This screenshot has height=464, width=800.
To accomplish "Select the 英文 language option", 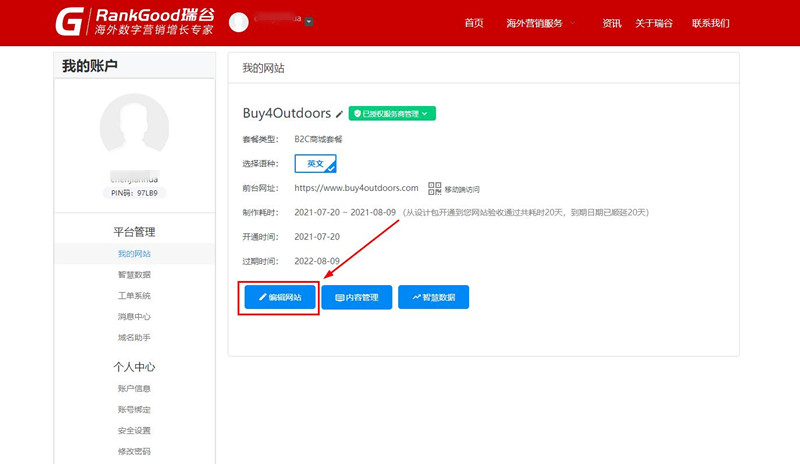I will click(x=315, y=163).
